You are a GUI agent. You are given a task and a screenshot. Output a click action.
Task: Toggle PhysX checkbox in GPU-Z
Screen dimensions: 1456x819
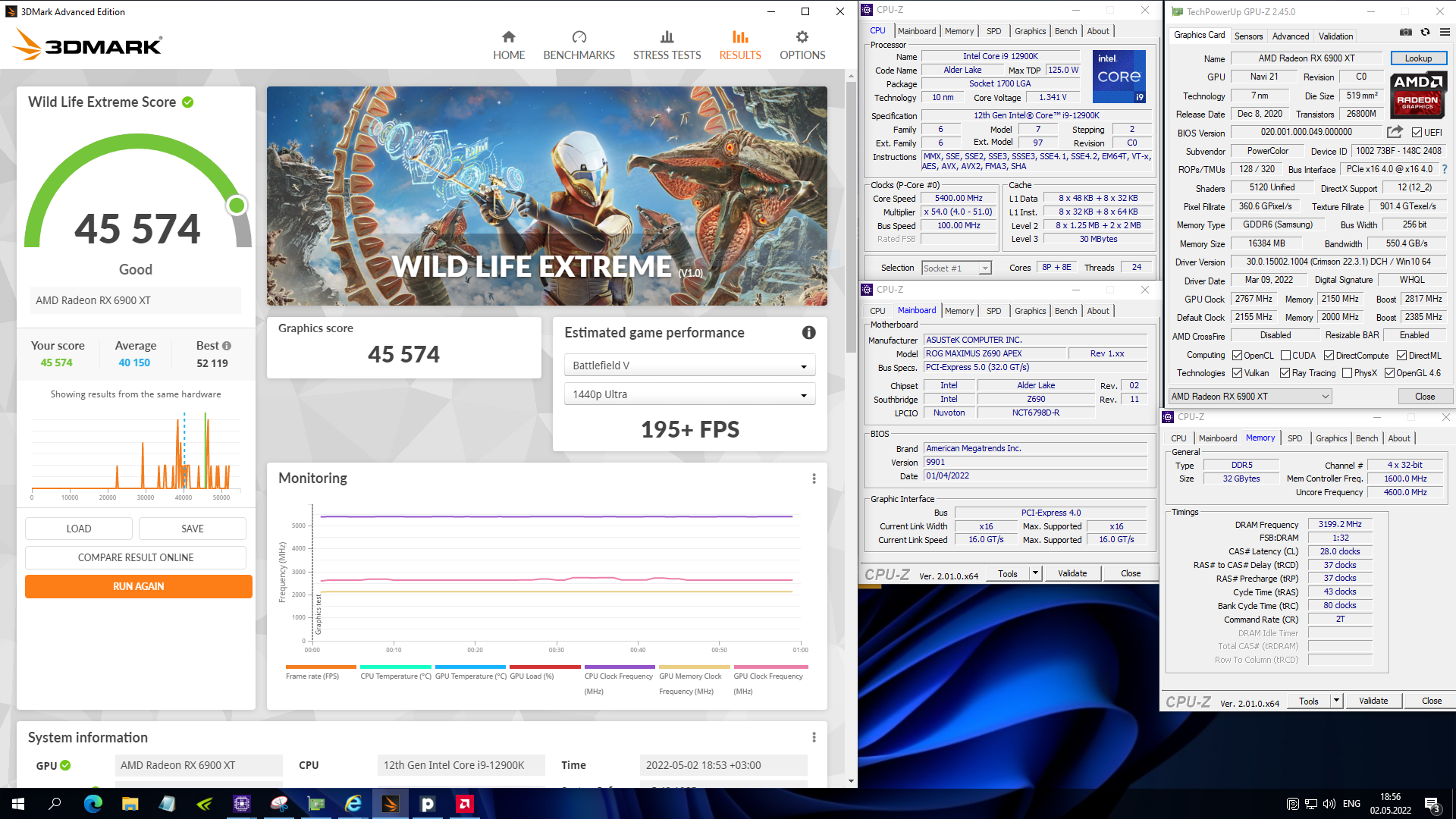click(x=1347, y=373)
